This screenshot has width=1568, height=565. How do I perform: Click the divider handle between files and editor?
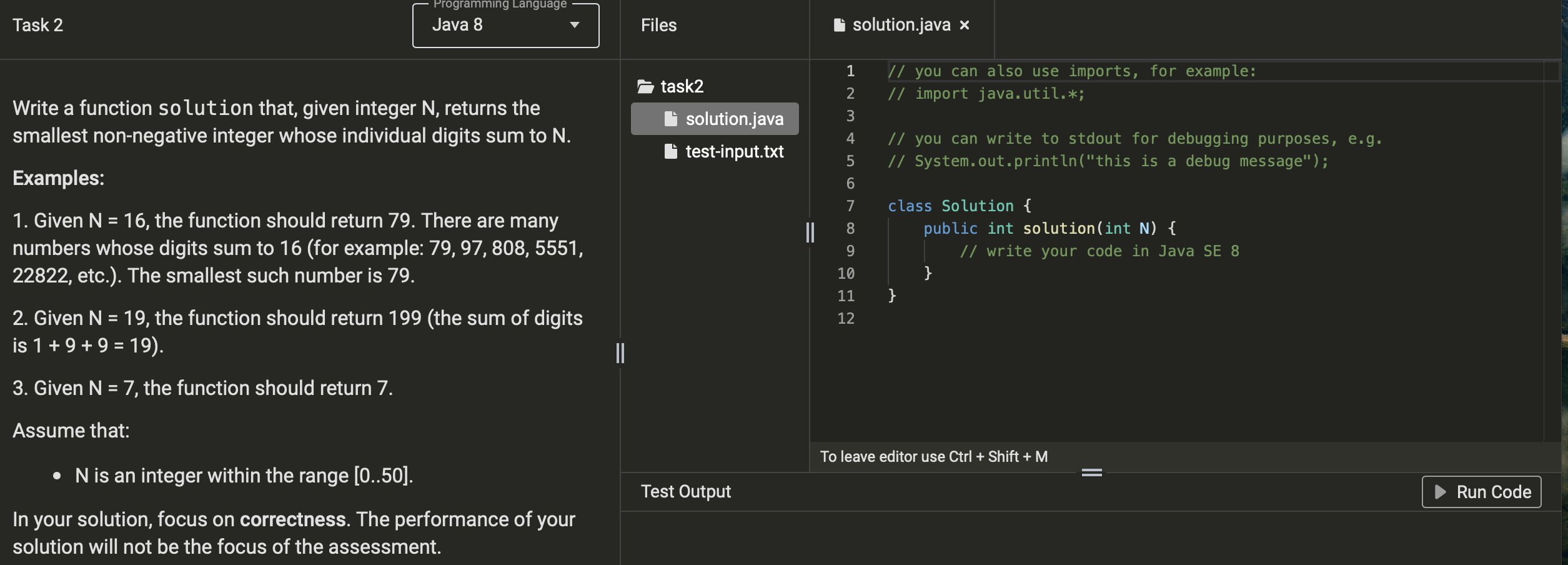point(810,232)
